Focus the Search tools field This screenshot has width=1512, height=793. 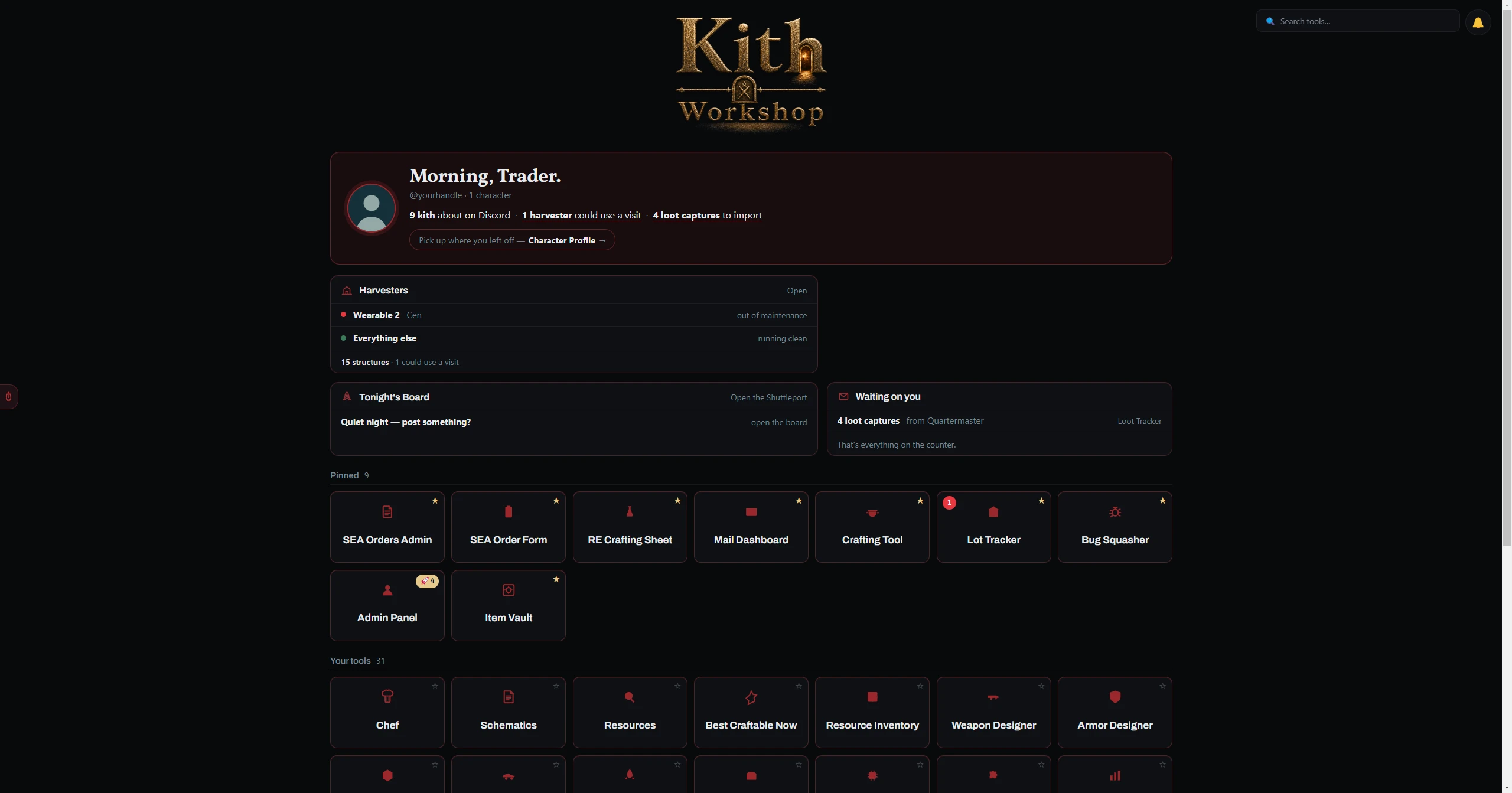pos(1358,21)
